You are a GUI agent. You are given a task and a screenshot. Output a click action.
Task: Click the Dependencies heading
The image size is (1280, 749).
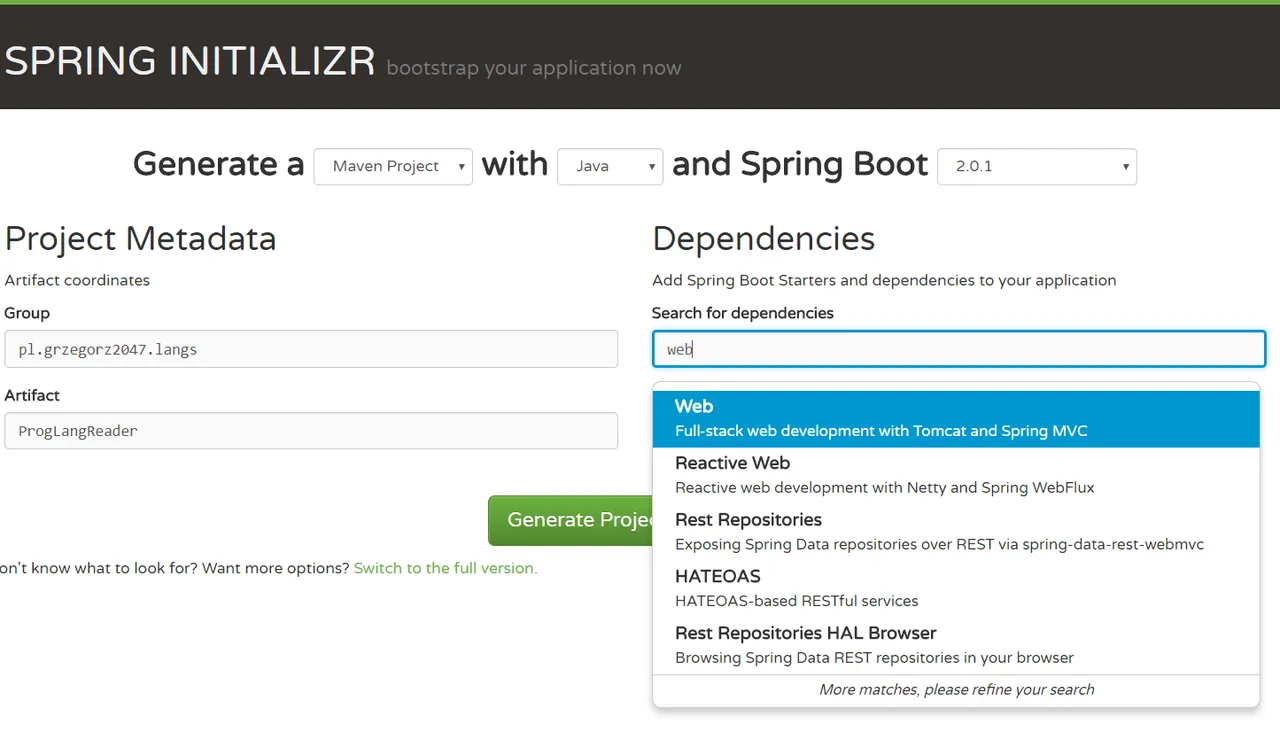pyautogui.click(x=763, y=239)
